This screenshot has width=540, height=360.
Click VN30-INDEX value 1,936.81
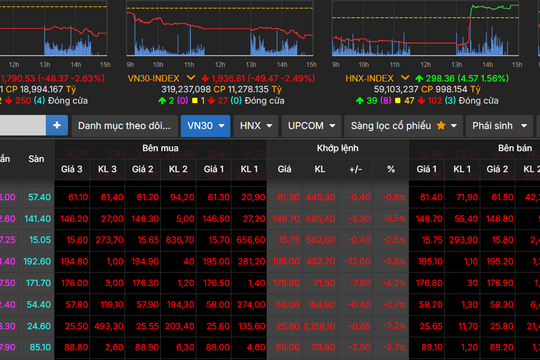(x=228, y=78)
